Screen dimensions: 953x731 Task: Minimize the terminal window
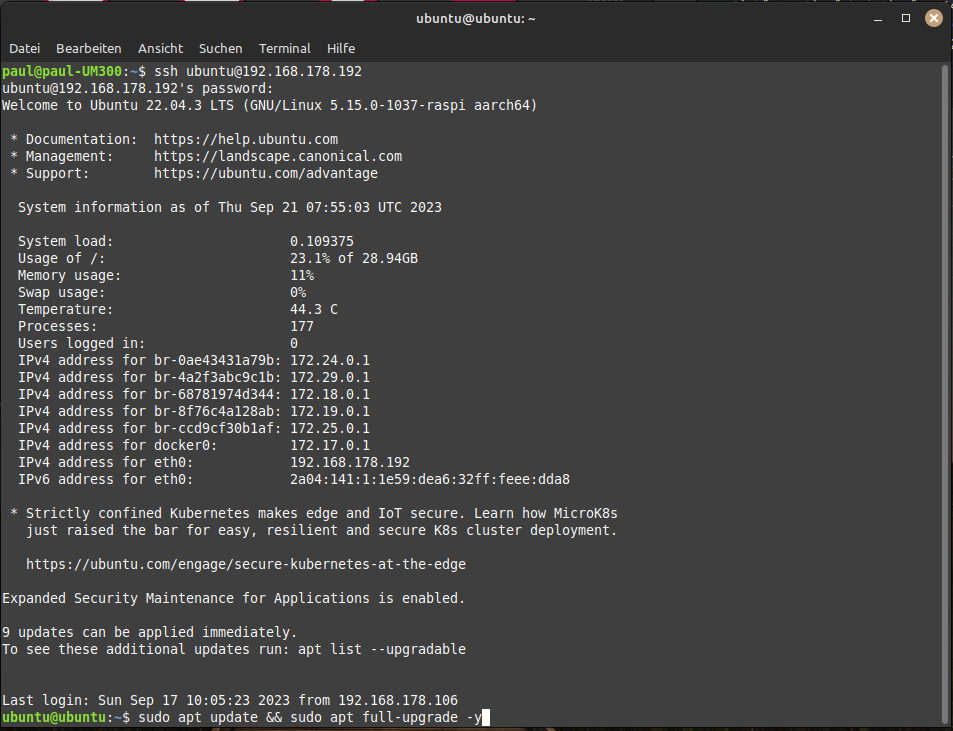coord(879,18)
